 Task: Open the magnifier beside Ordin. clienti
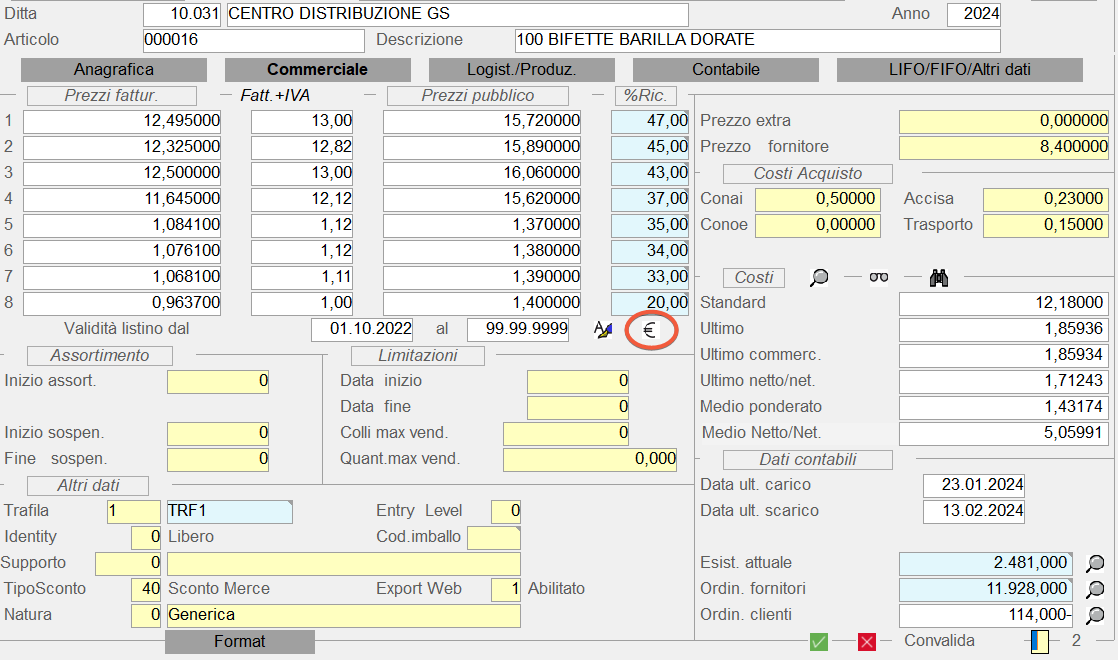[x=1096, y=615]
